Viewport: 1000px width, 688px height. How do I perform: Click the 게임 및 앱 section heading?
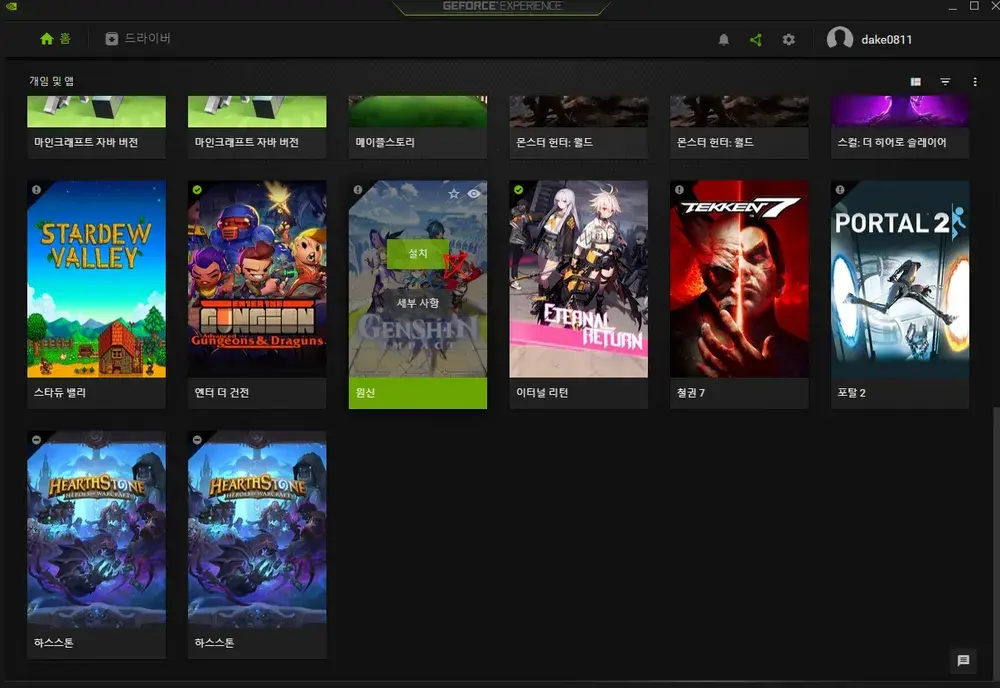[x=51, y=81]
